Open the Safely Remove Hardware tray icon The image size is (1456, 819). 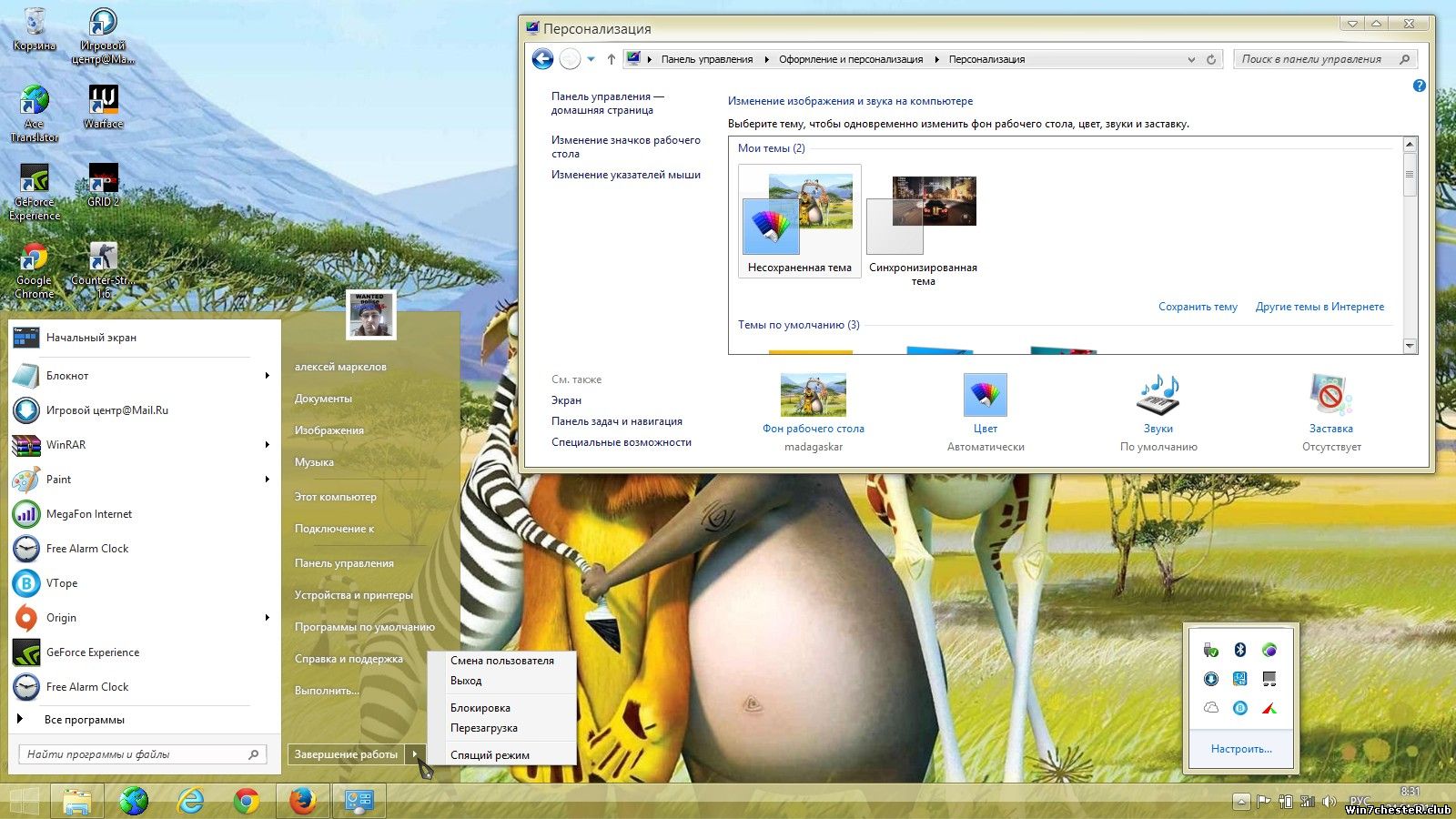1210,650
